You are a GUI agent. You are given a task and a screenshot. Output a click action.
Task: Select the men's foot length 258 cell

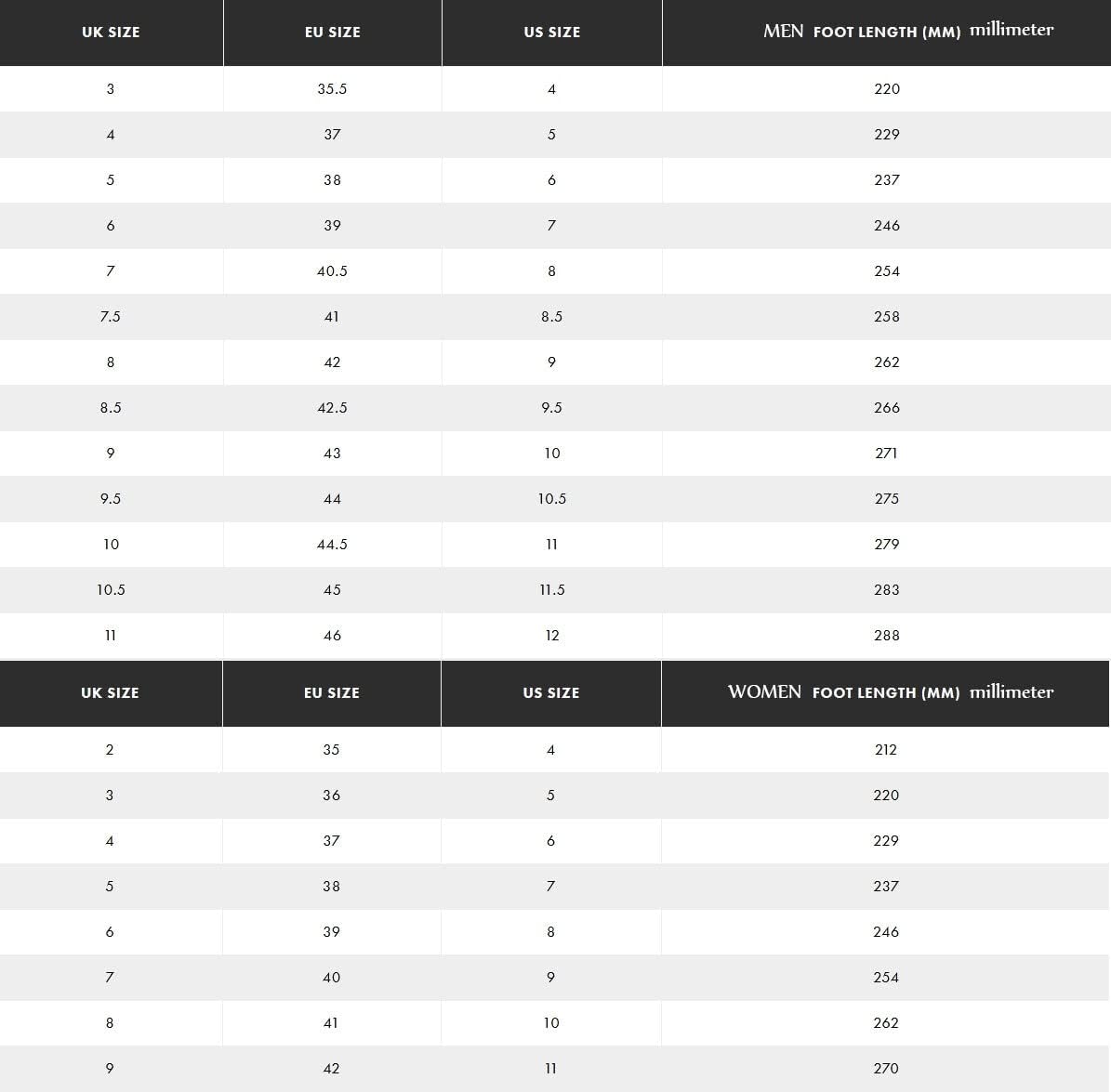886,317
